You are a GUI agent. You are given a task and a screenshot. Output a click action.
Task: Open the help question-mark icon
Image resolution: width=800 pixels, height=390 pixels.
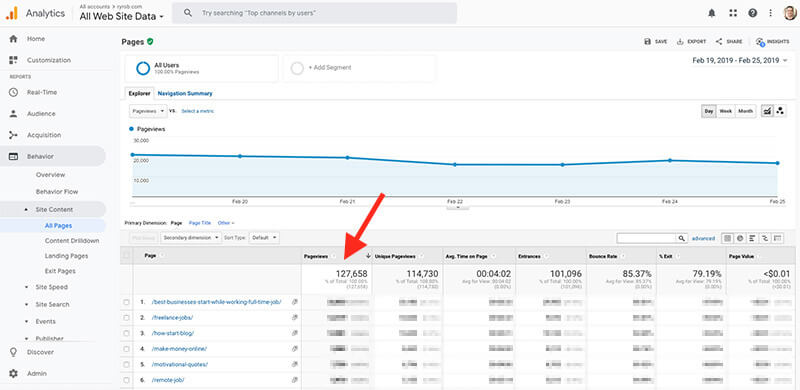pyautogui.click(x=753, y=13)
